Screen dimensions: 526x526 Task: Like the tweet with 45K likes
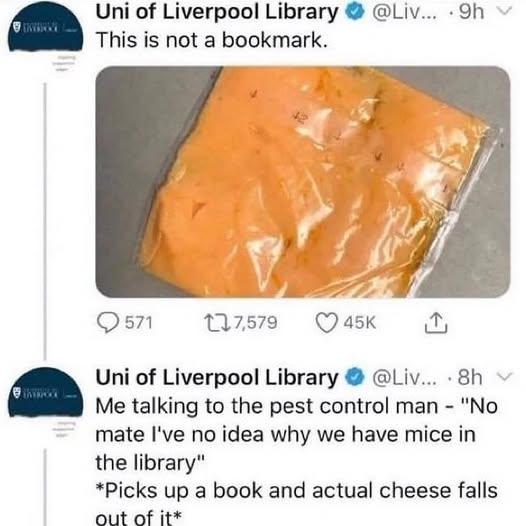tap(327, 323)
